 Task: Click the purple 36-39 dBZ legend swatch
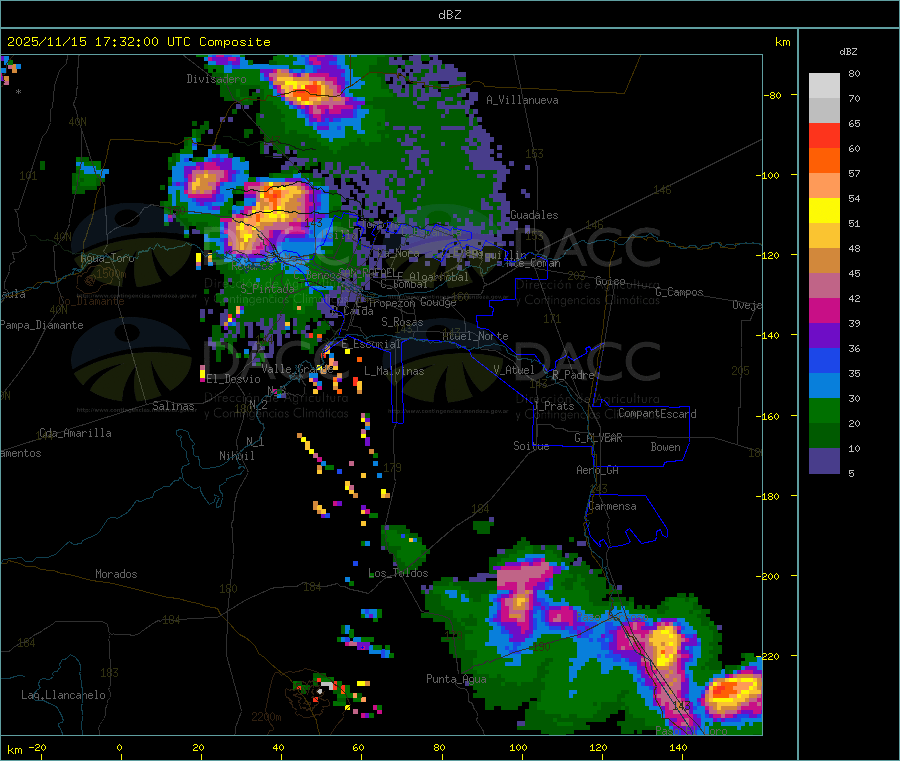pos(824,336)
